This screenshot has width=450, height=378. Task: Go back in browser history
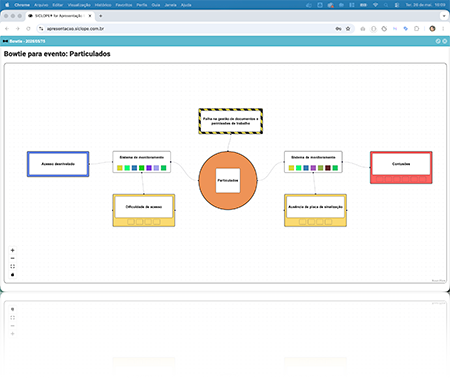click(7, 29)
